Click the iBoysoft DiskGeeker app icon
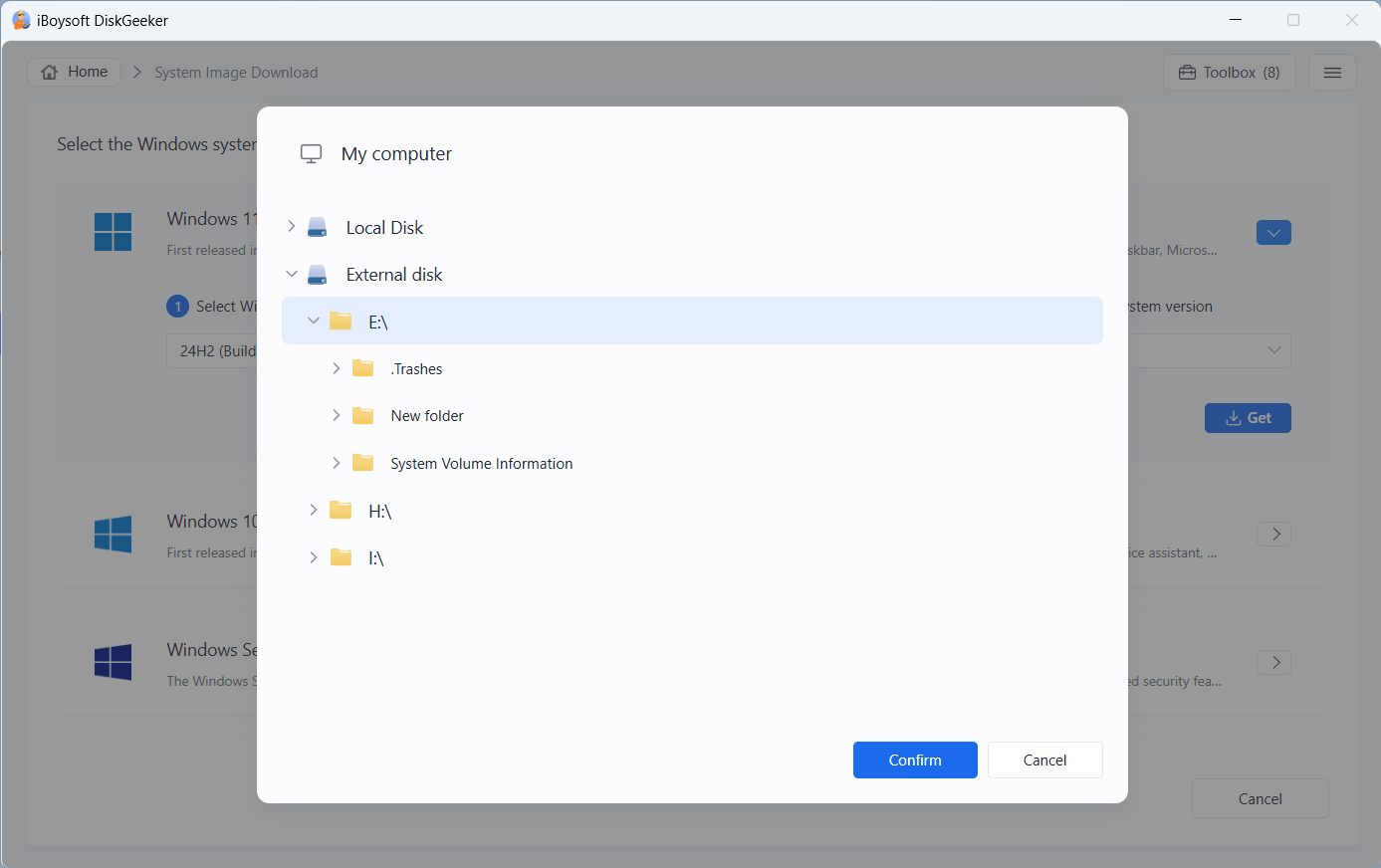1381x868 pixels. [x=21, y=20]
